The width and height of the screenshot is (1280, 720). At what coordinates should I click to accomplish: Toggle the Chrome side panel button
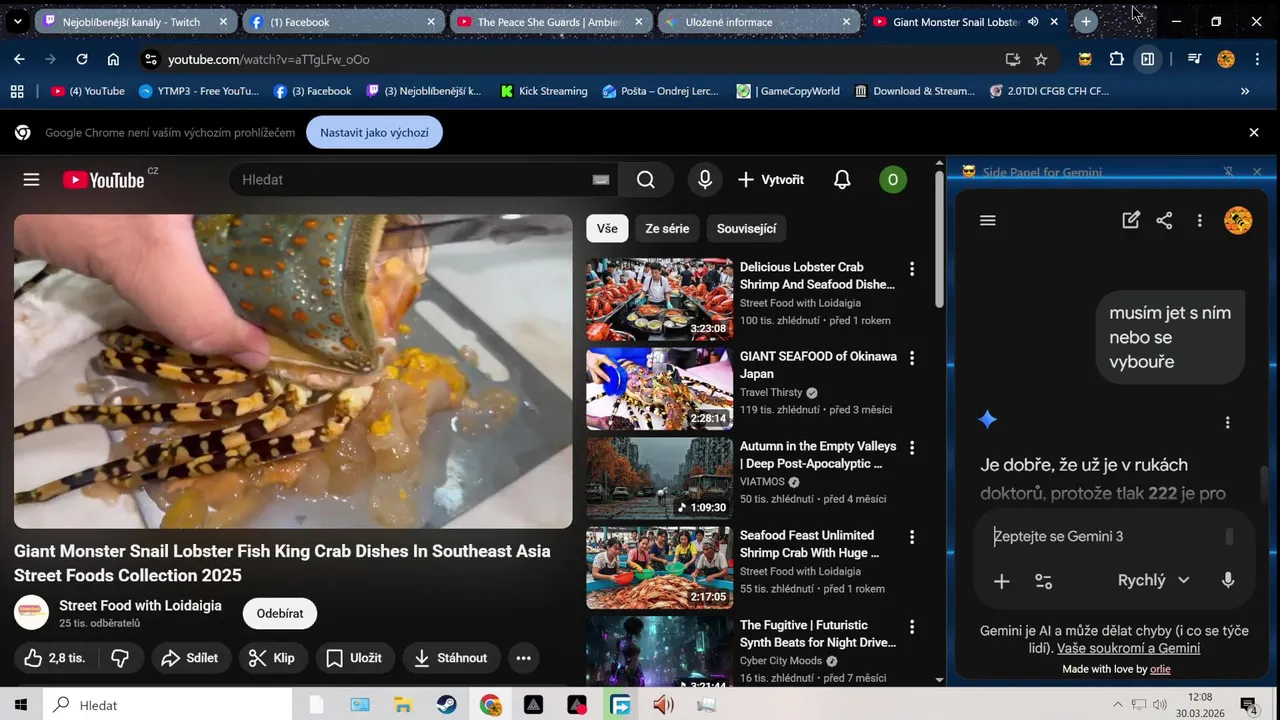coord(1148,59)
